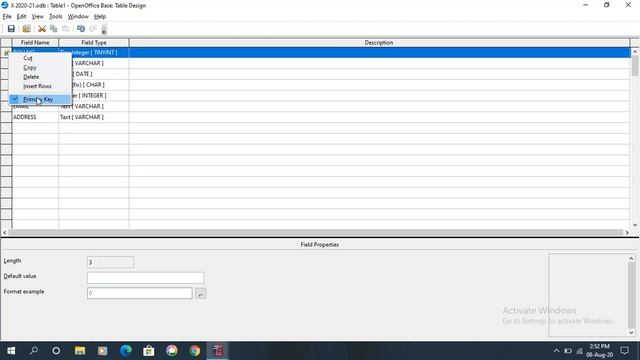The height and width of the screenshot is (360, 640).
Task: Launch Microsoft Edge from the taskbar
Action: (x=126, y=351)
